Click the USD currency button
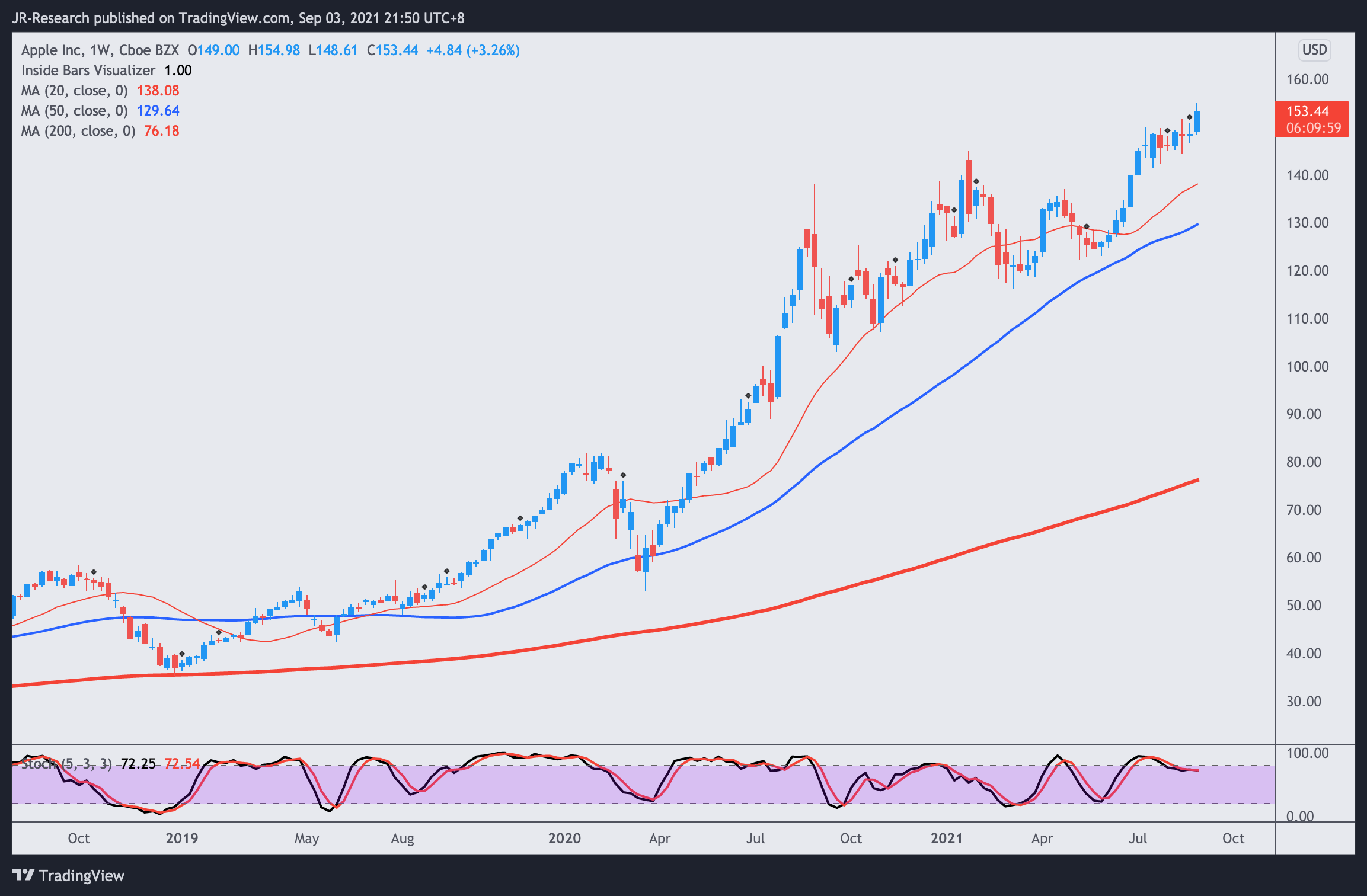 coord(1314,50)
